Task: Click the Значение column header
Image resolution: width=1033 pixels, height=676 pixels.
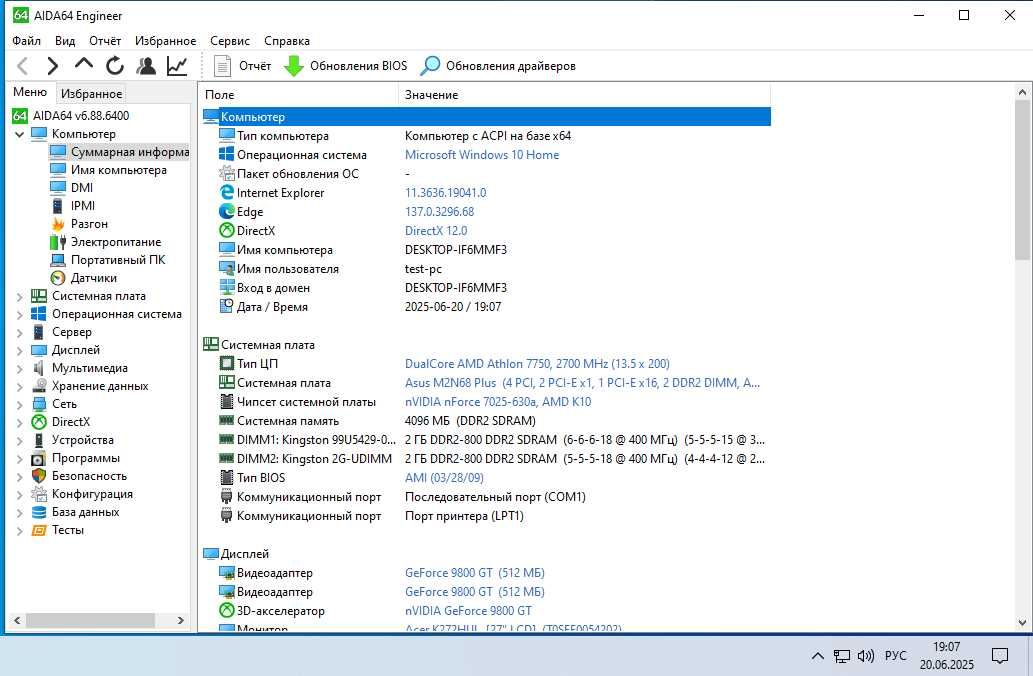Action: [584, 95]
